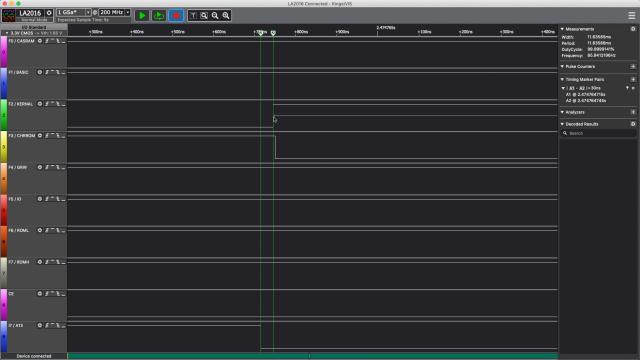Open LA2016 device settings gear

coord(49,13)
